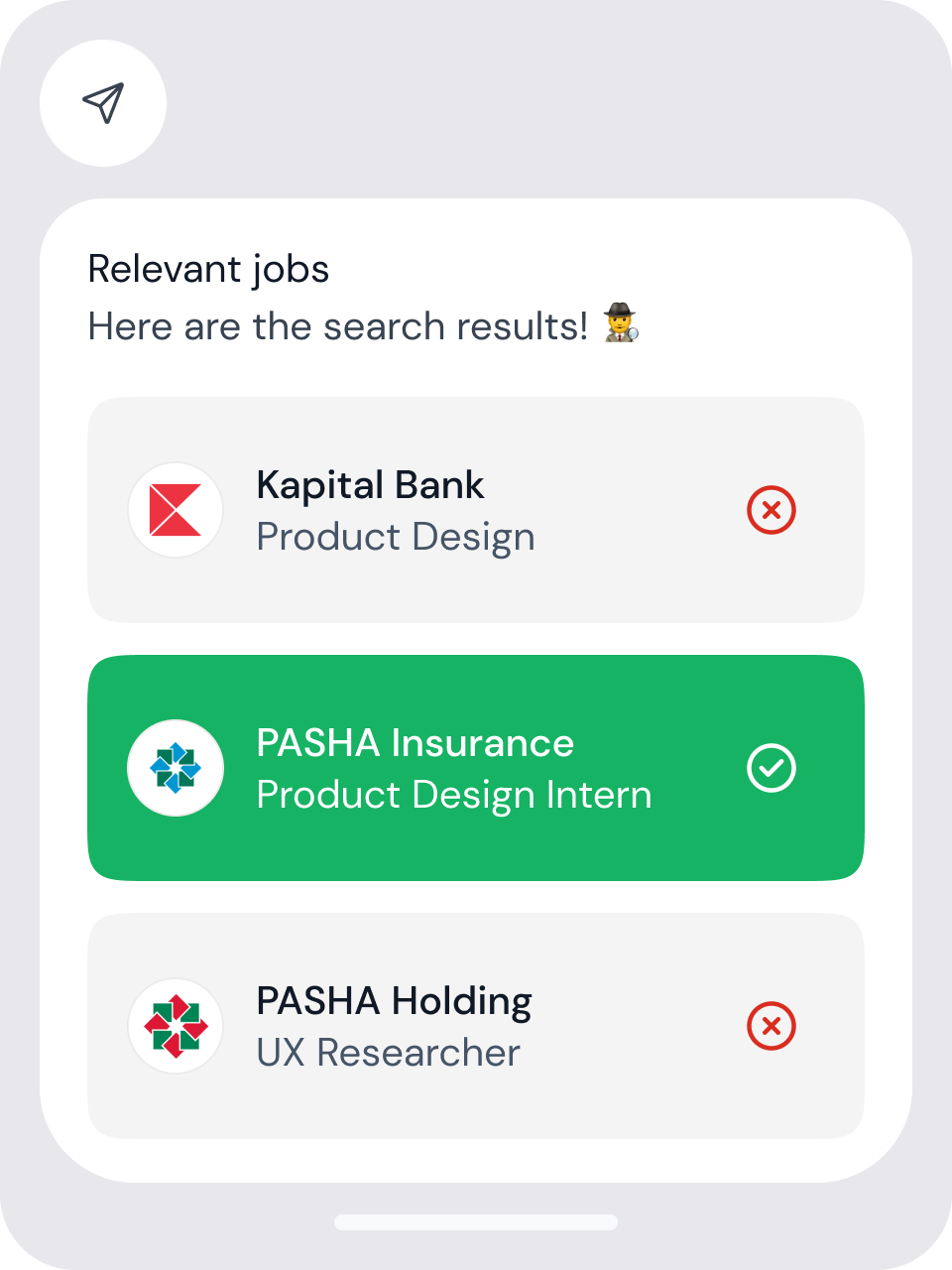Click the PASHA Holding logo

176,1026
